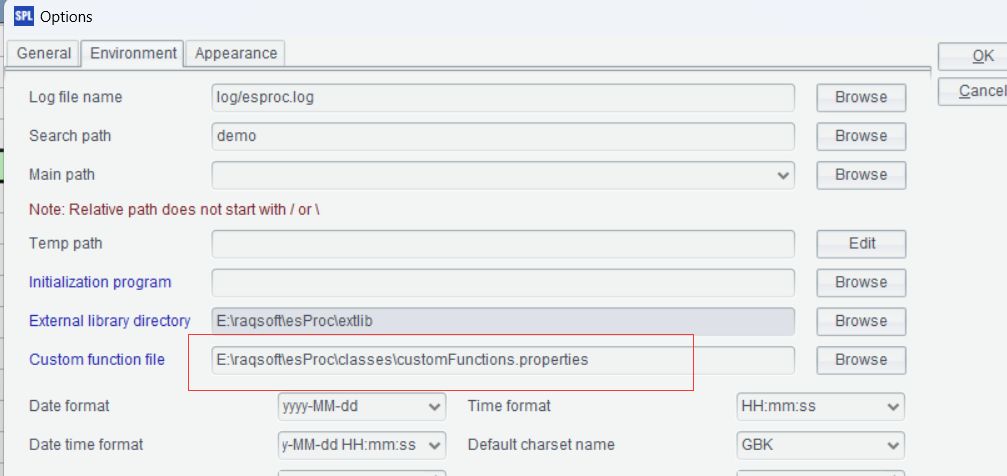
Task: Open the Date format dropdown
Action: click(x=435, y=406)
